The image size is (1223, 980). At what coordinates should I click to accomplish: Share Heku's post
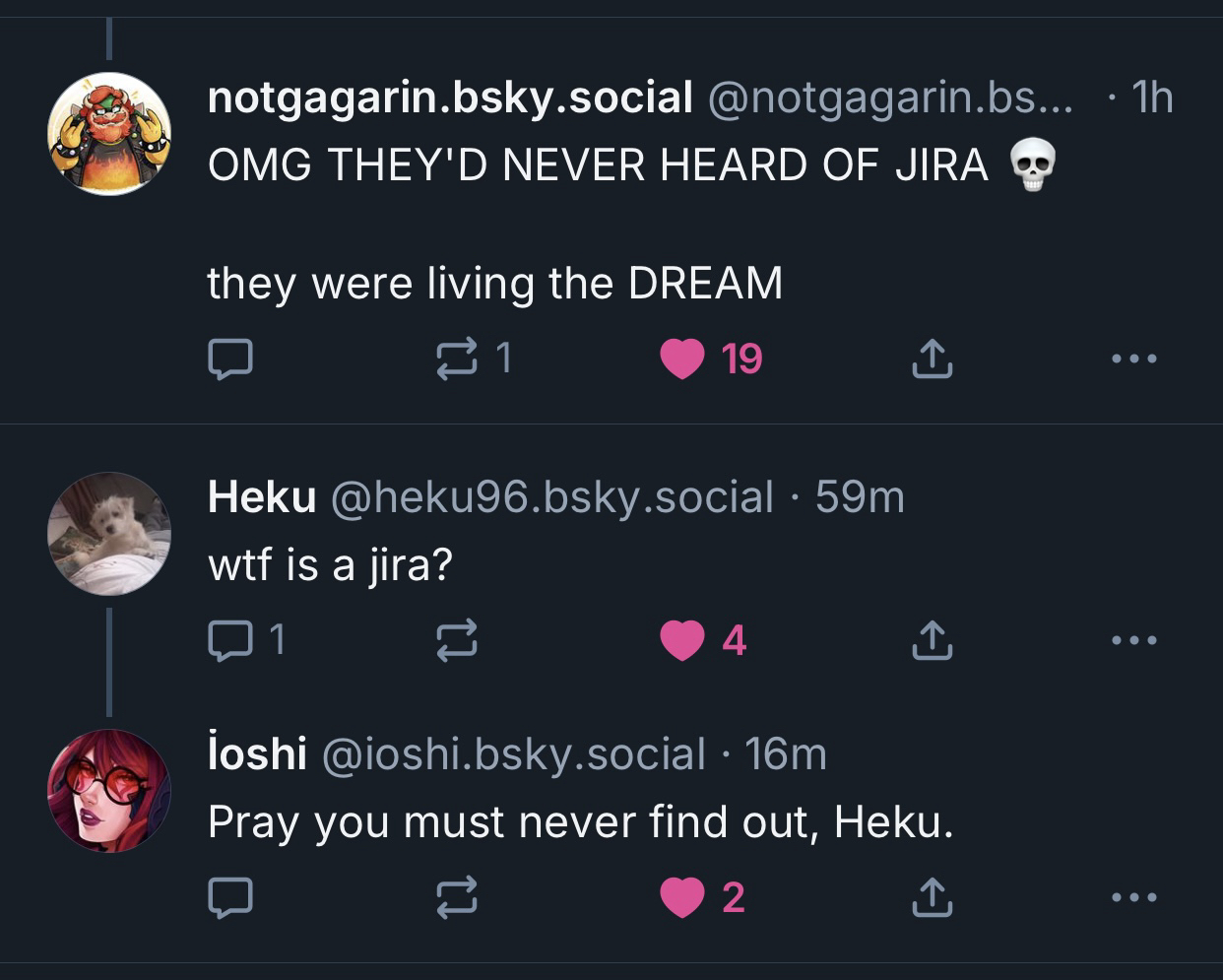coord(932,641)
